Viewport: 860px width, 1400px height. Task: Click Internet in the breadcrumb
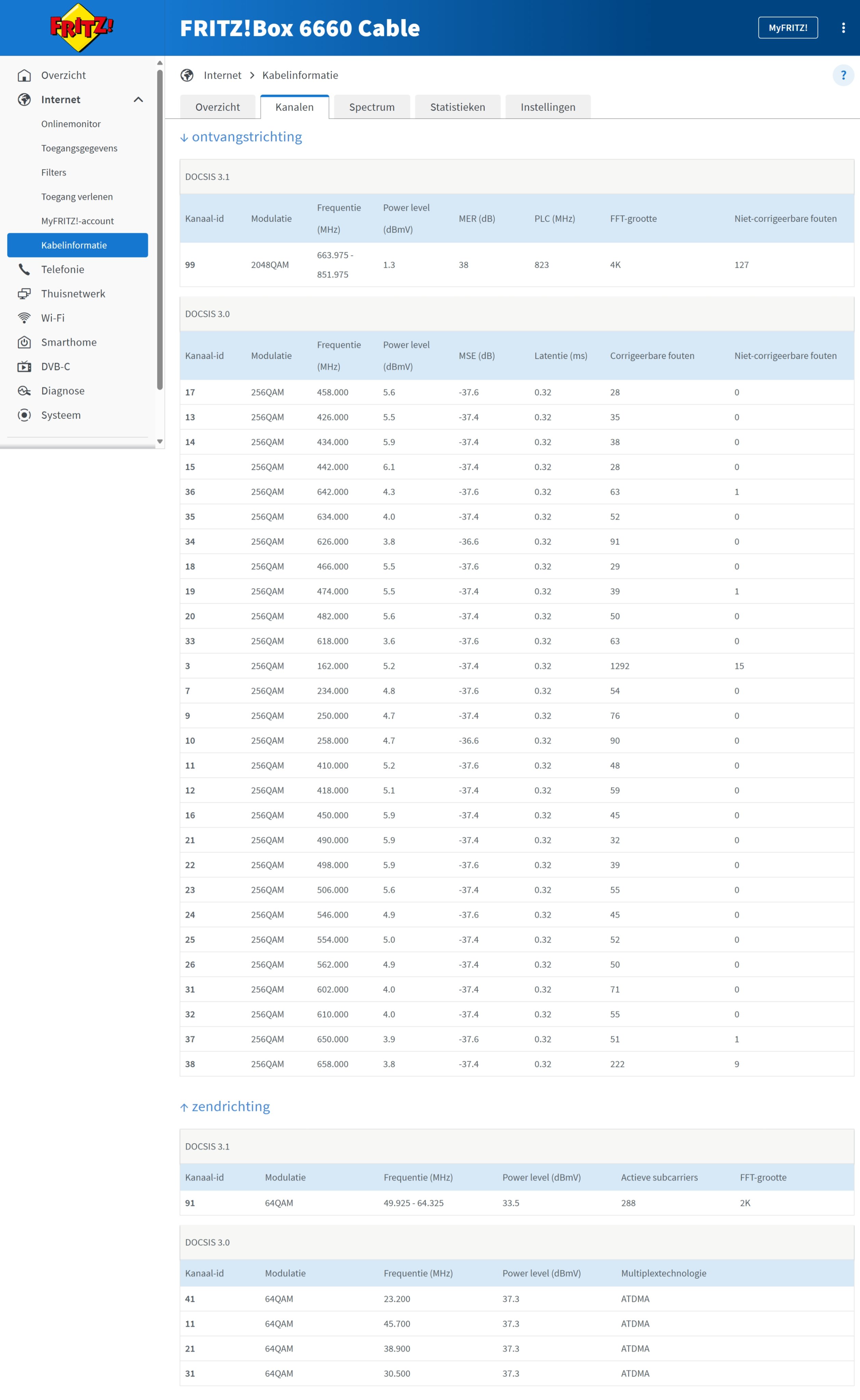[222, 76]
